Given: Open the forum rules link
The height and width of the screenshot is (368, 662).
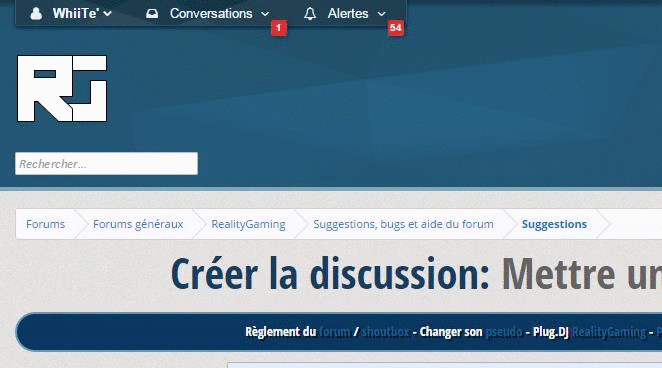Looking at the screenshot, I should tap(334, 332).
